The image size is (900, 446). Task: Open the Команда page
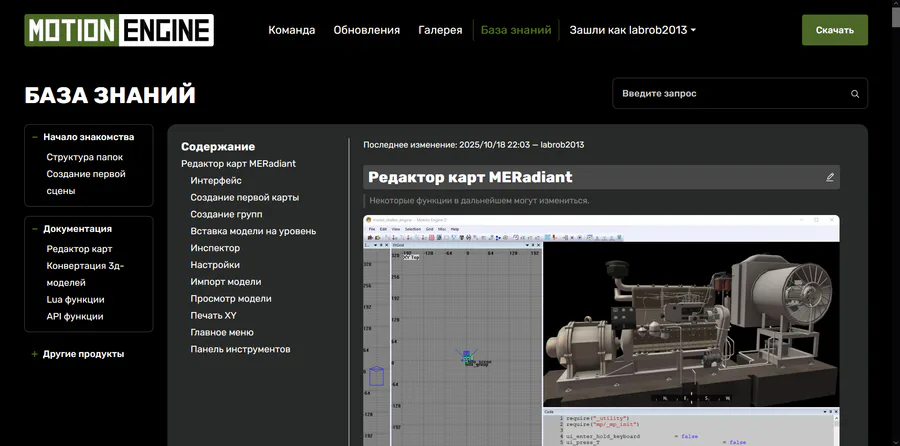coord(292,30)
